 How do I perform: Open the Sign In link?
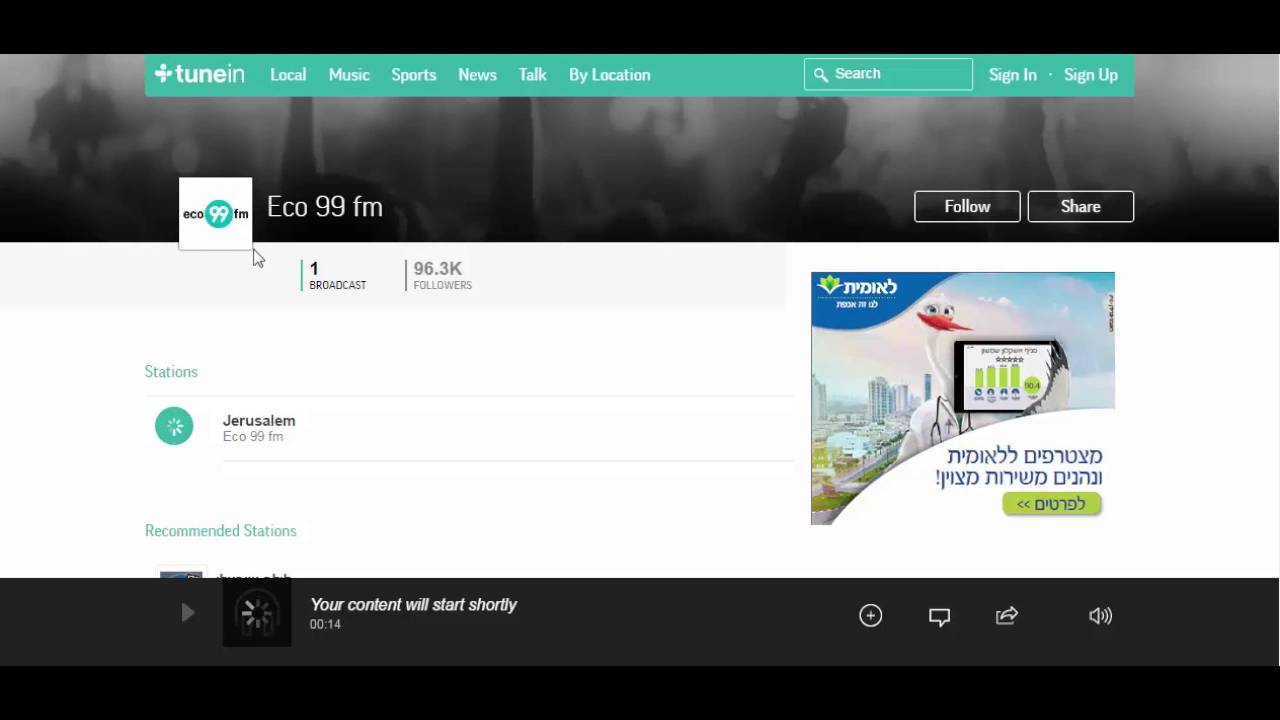[x=1012, y=75]
